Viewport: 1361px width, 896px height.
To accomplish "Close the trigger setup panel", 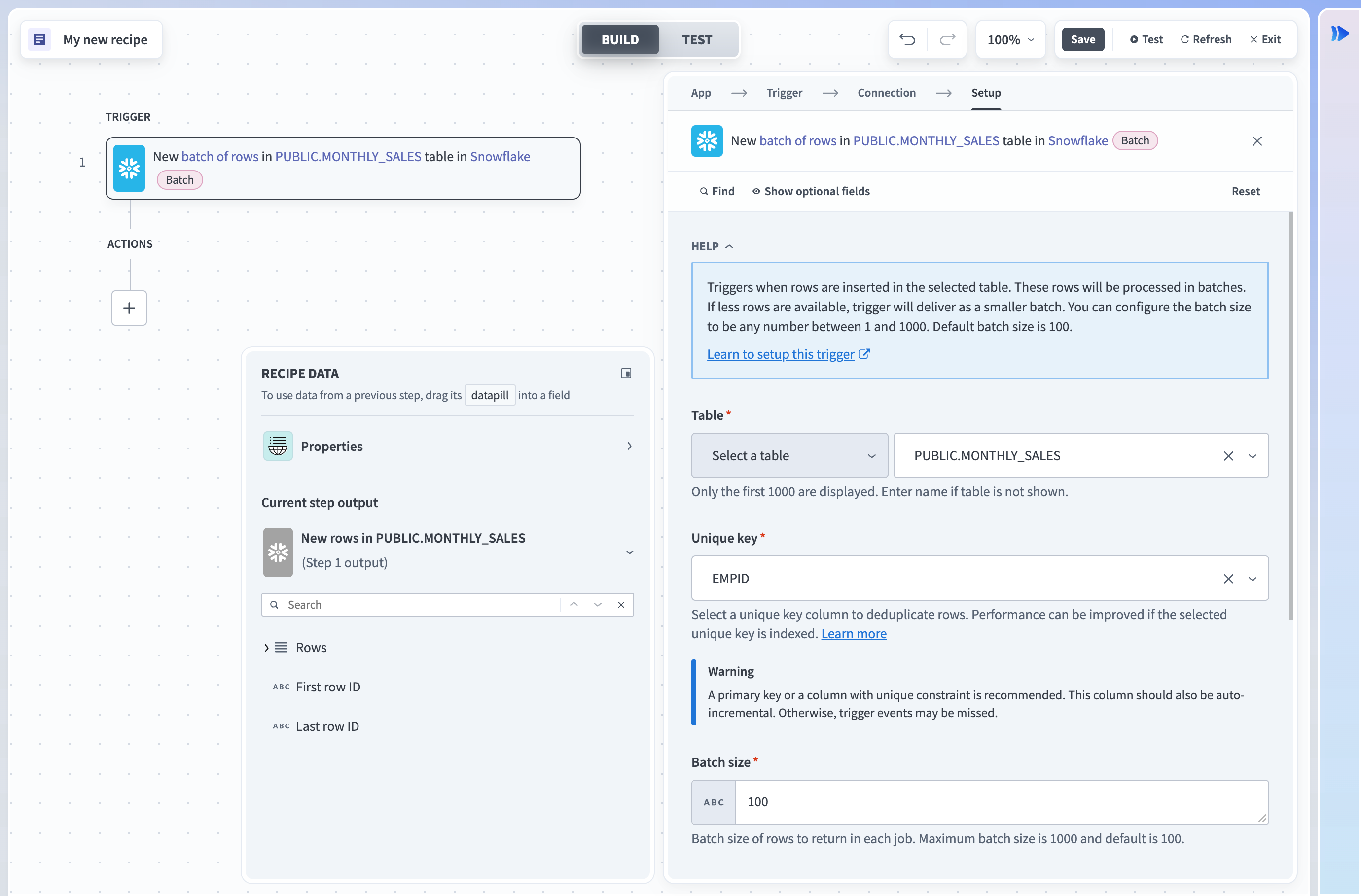I will (1256, 141).
